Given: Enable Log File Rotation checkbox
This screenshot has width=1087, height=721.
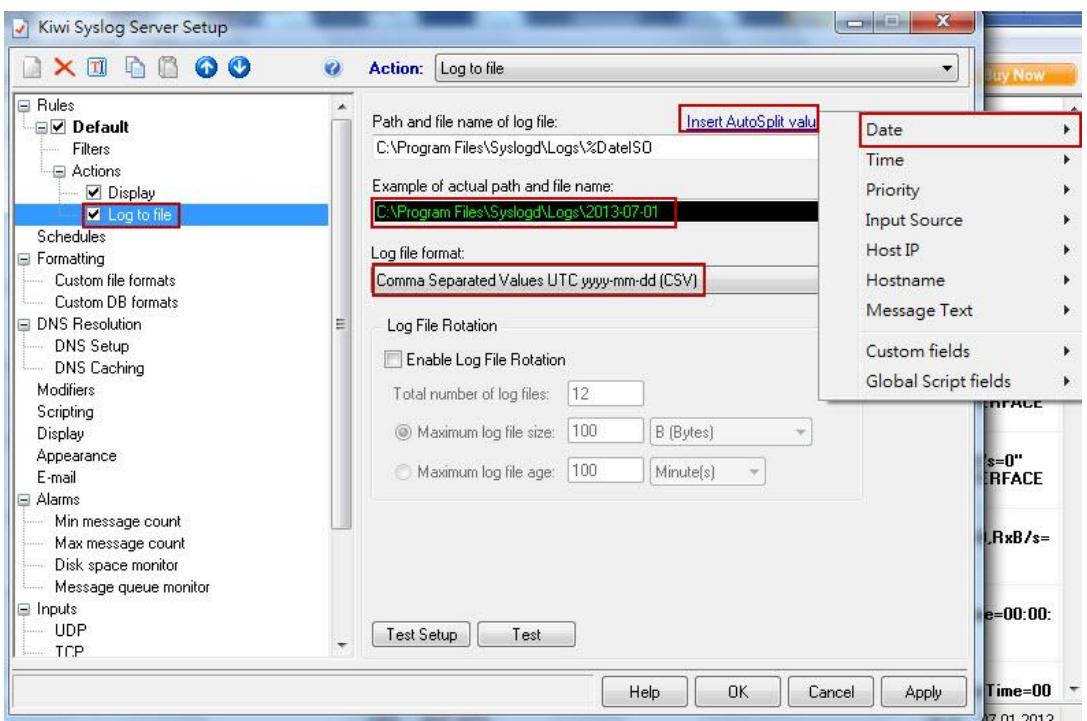Looking at the screenshot, I should pos(392,359).
